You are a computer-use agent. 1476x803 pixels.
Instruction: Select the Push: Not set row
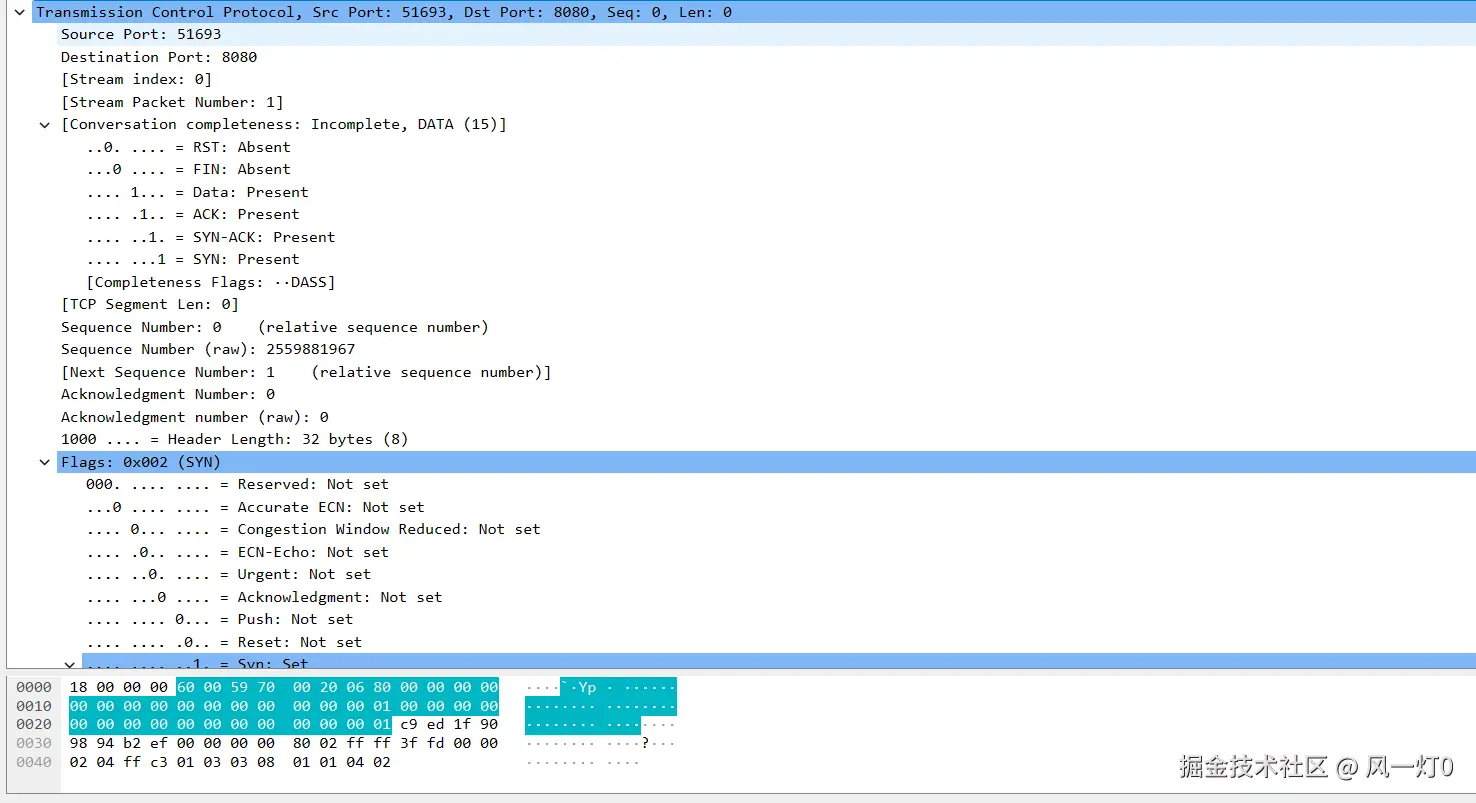click(779, 619)
